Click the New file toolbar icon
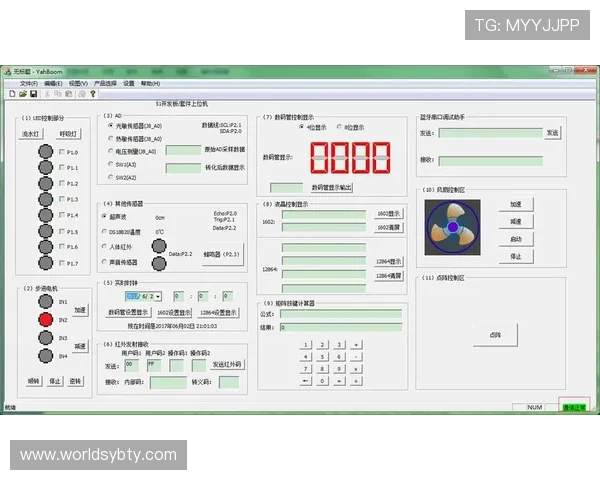The image size is (600, 480). 11,94
